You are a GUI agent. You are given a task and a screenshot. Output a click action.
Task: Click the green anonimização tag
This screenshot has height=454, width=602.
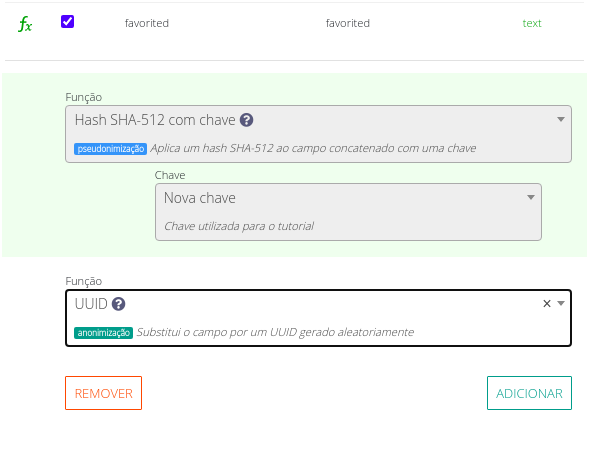(103, 333)
